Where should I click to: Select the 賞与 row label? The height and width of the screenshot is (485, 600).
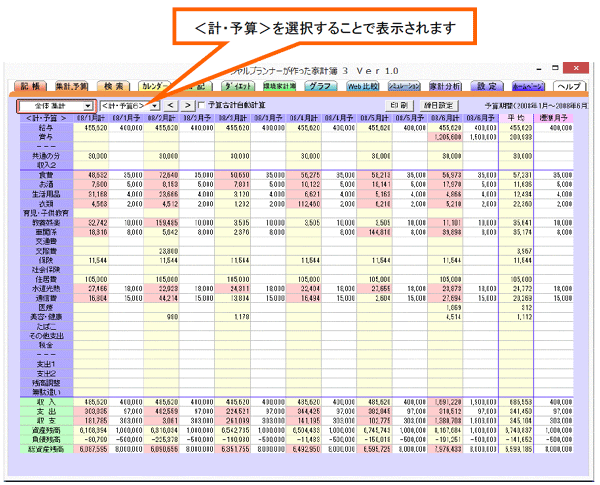(x=46, y=137)
